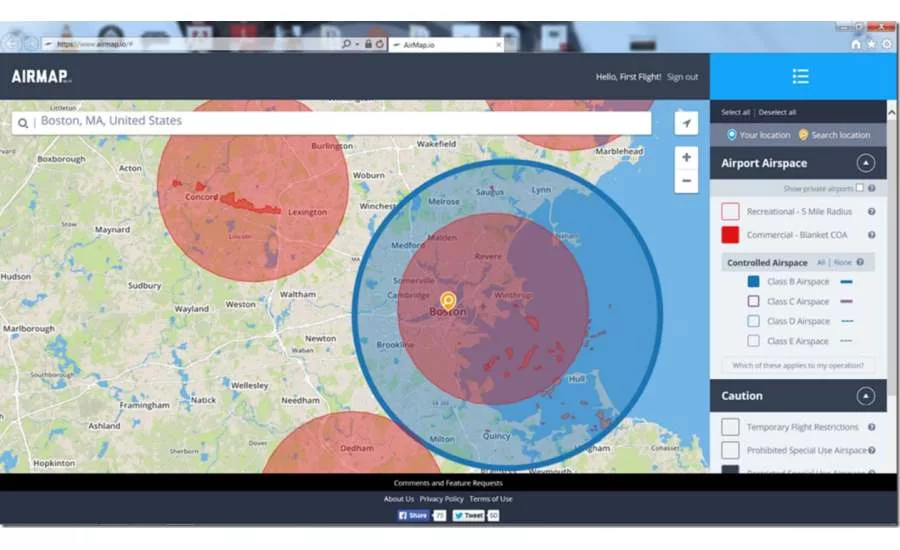Open help icon for Recreational 5 Mile Radius
The width and height of the screenshot is (900, 550).
coord(871,212)
